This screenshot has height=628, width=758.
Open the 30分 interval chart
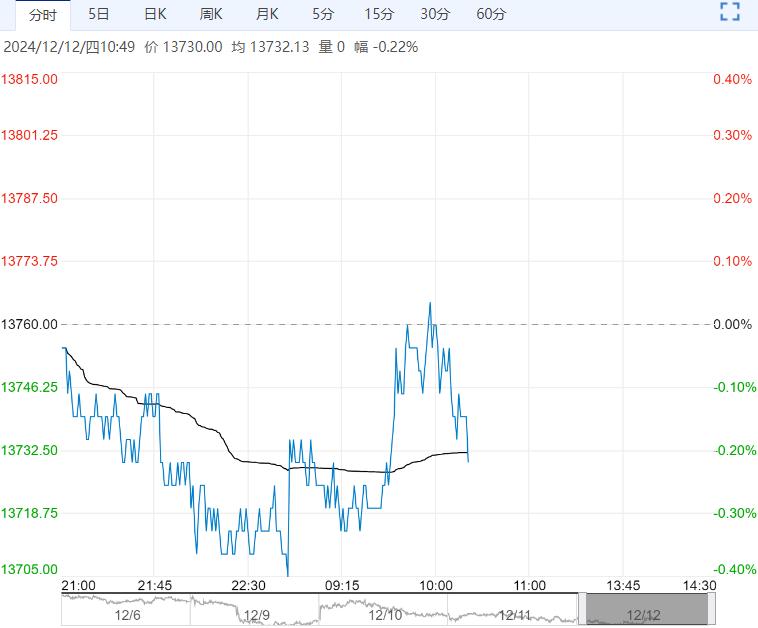point(435,14)
